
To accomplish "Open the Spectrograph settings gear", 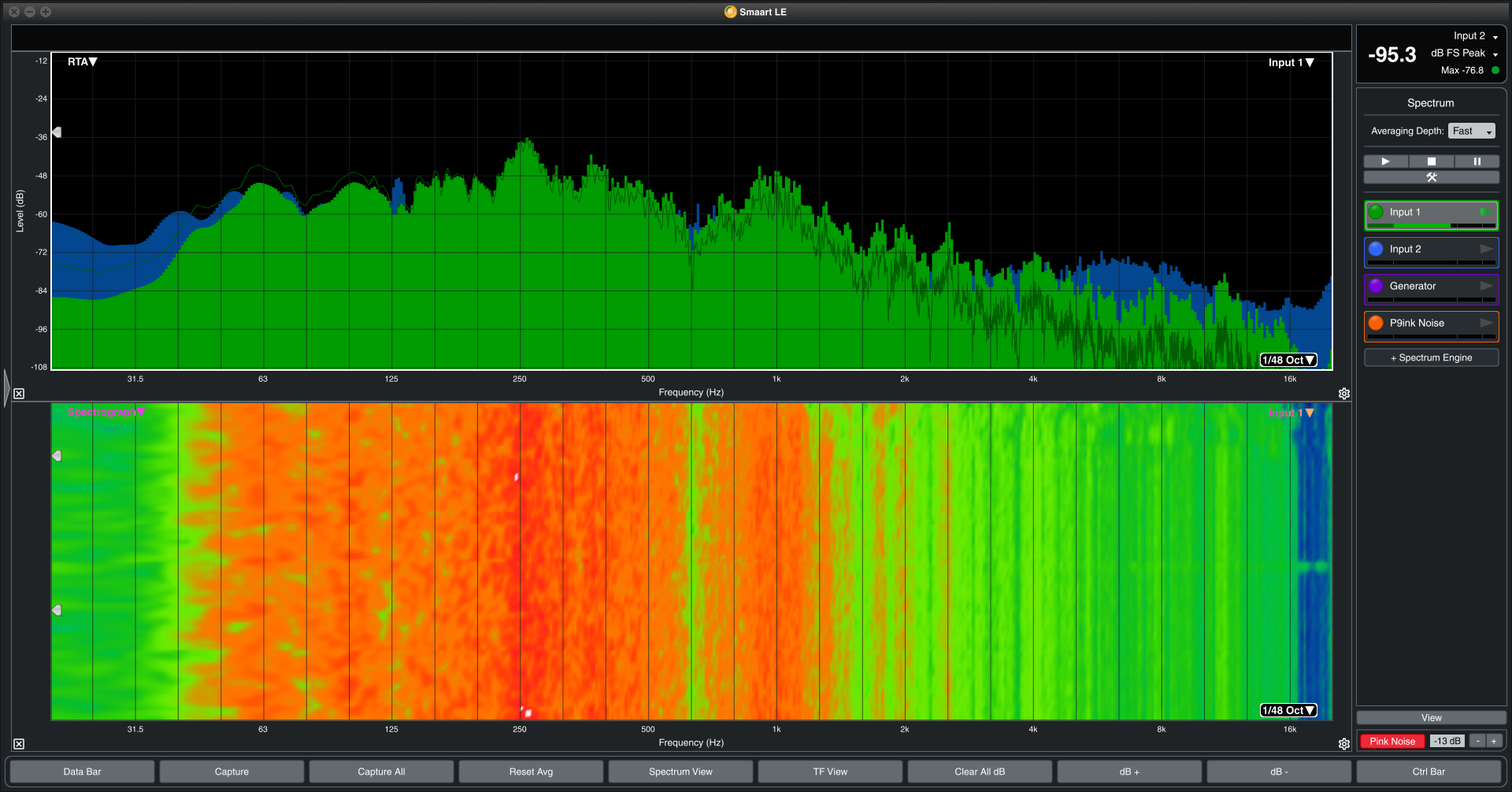I will (x=1344, y=744).
